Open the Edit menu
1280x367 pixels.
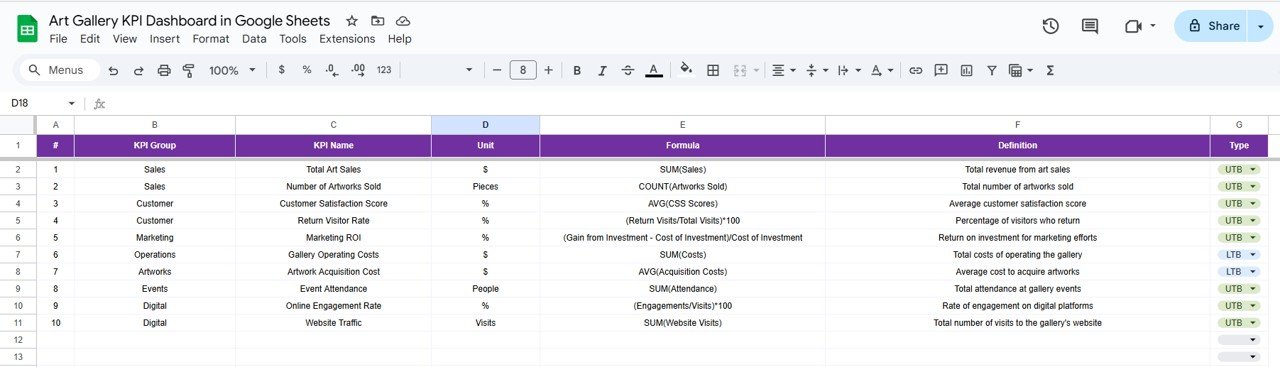(90, 39)
